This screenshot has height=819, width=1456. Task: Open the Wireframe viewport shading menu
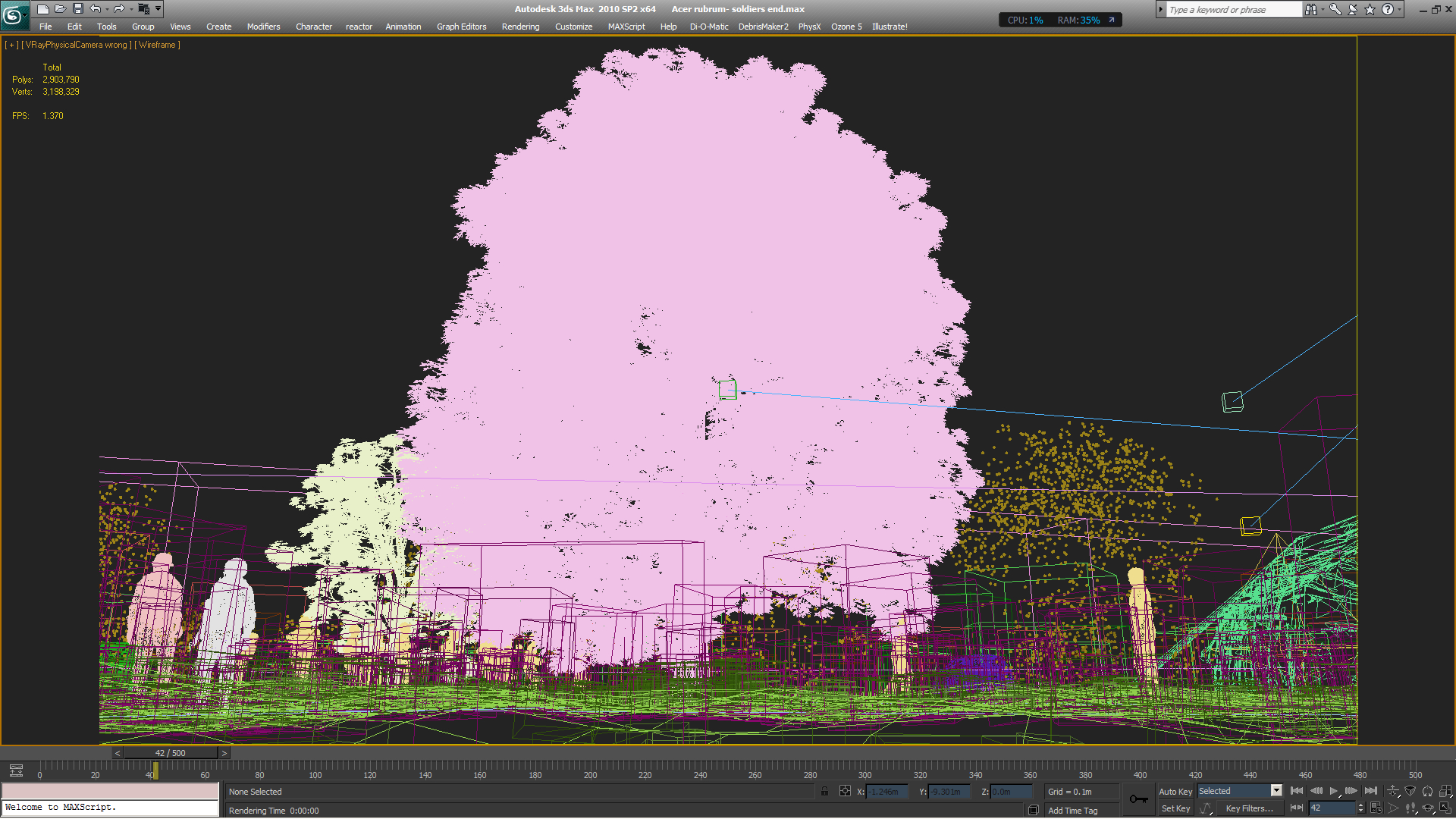click(x=157, y=45)
